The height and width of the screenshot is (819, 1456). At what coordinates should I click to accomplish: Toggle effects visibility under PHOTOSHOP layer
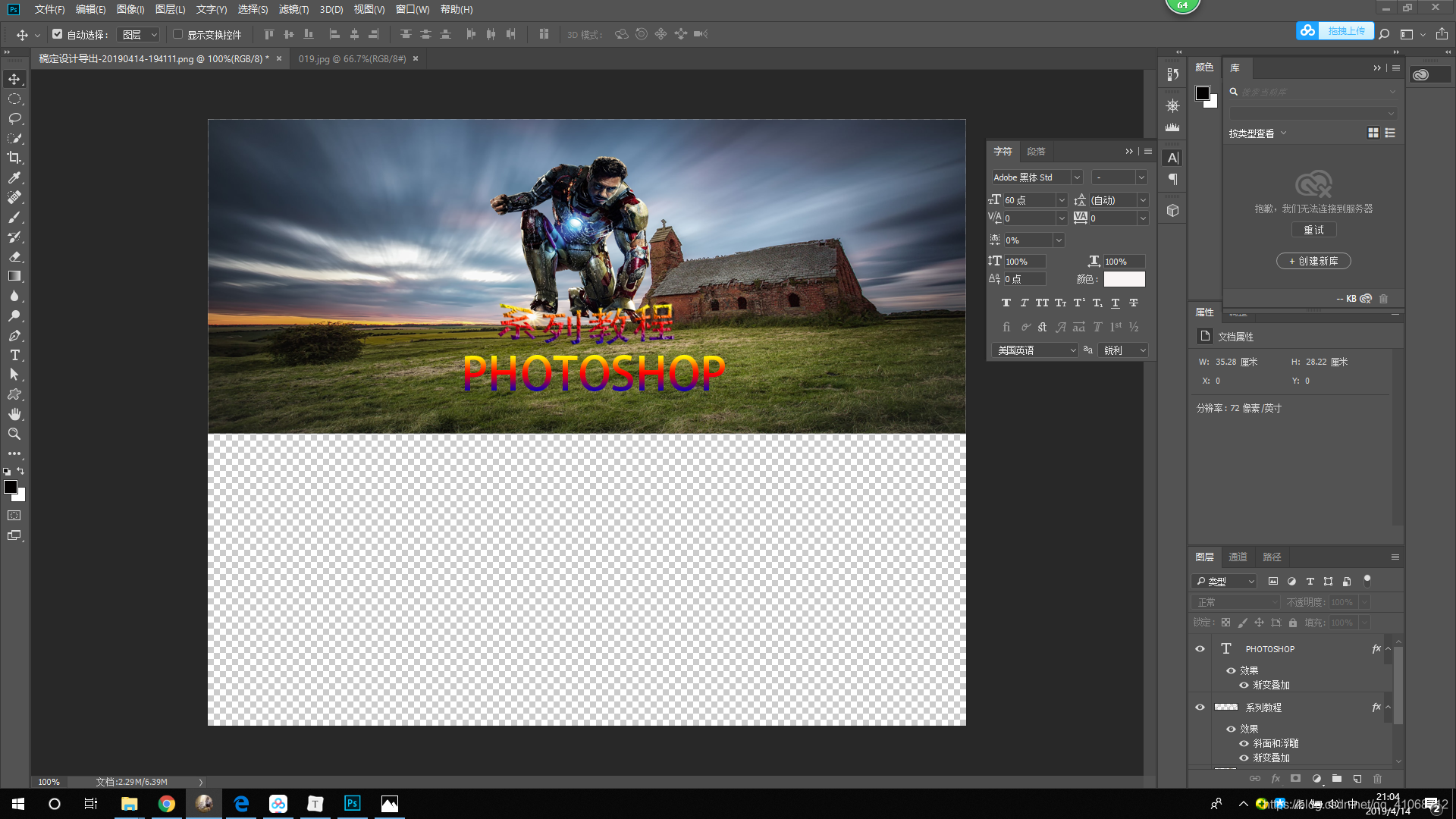[x=1231, y=670]
